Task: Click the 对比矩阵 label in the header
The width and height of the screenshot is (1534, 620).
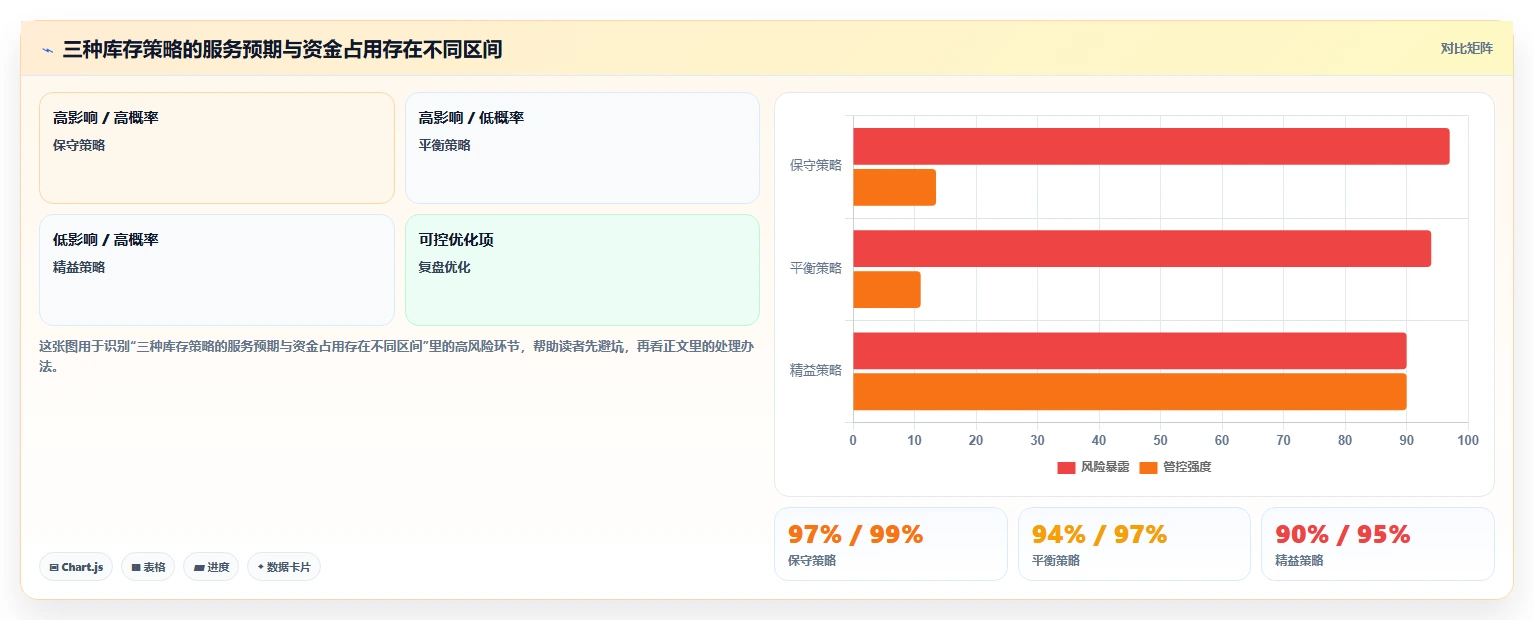Action: (1466, 49)
